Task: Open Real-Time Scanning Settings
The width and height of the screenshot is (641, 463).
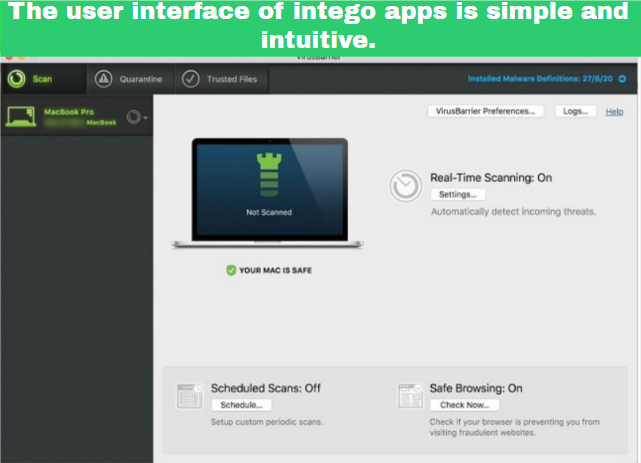Action: [458, 194]
